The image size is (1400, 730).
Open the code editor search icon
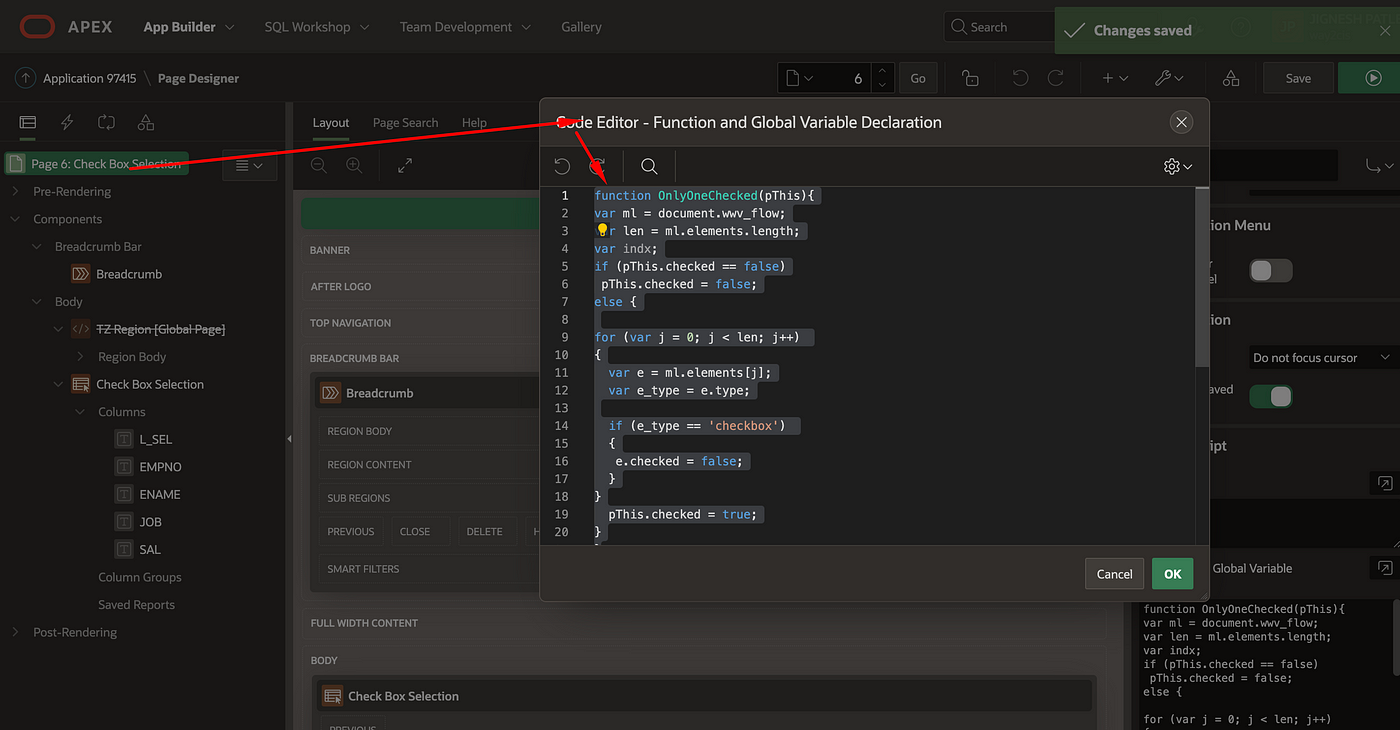[649, 166]
